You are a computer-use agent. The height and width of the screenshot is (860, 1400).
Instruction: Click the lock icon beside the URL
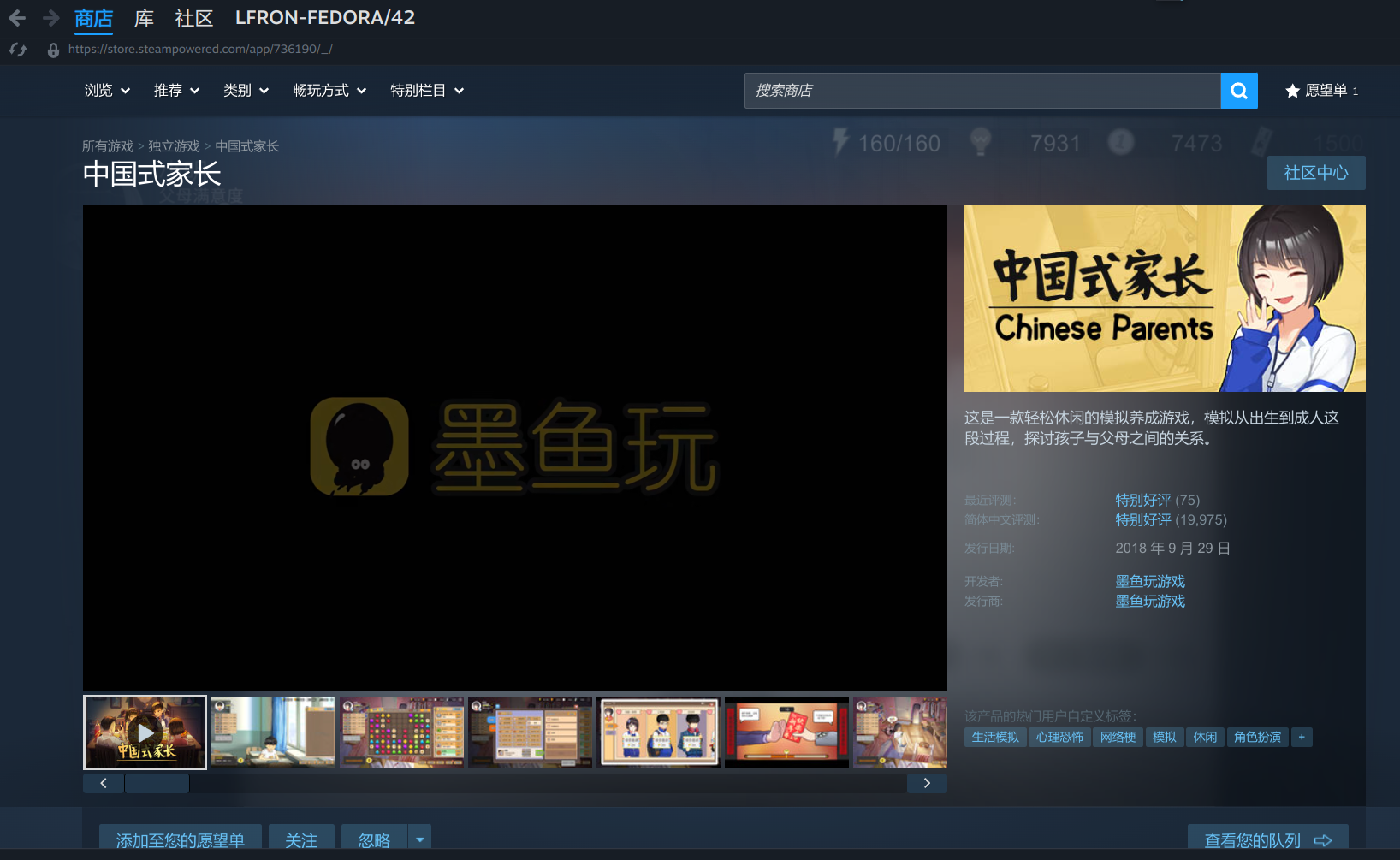(x=53, y=50)
